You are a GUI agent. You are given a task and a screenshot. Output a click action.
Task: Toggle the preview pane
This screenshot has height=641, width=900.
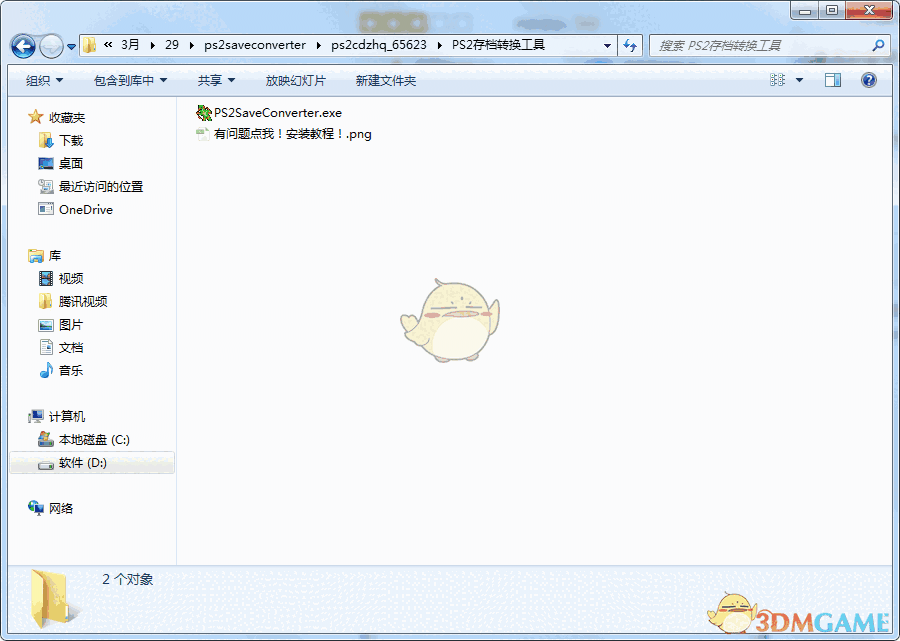[833, 81]
